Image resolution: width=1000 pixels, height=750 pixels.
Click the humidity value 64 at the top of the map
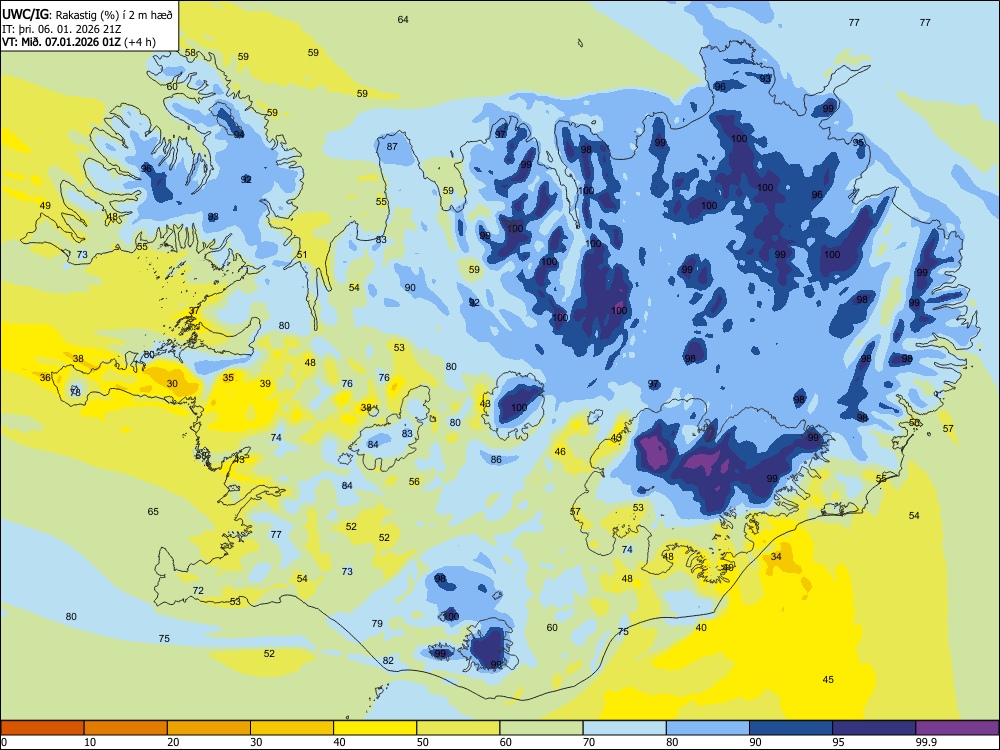click(x=403, y=20)
